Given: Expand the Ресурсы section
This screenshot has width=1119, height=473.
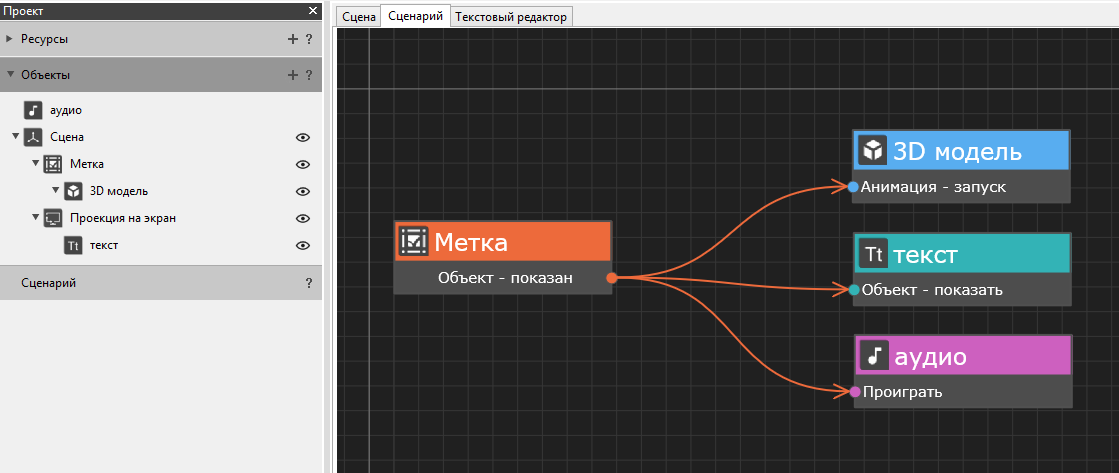Looking at the screenshot, I should [10, 39].
